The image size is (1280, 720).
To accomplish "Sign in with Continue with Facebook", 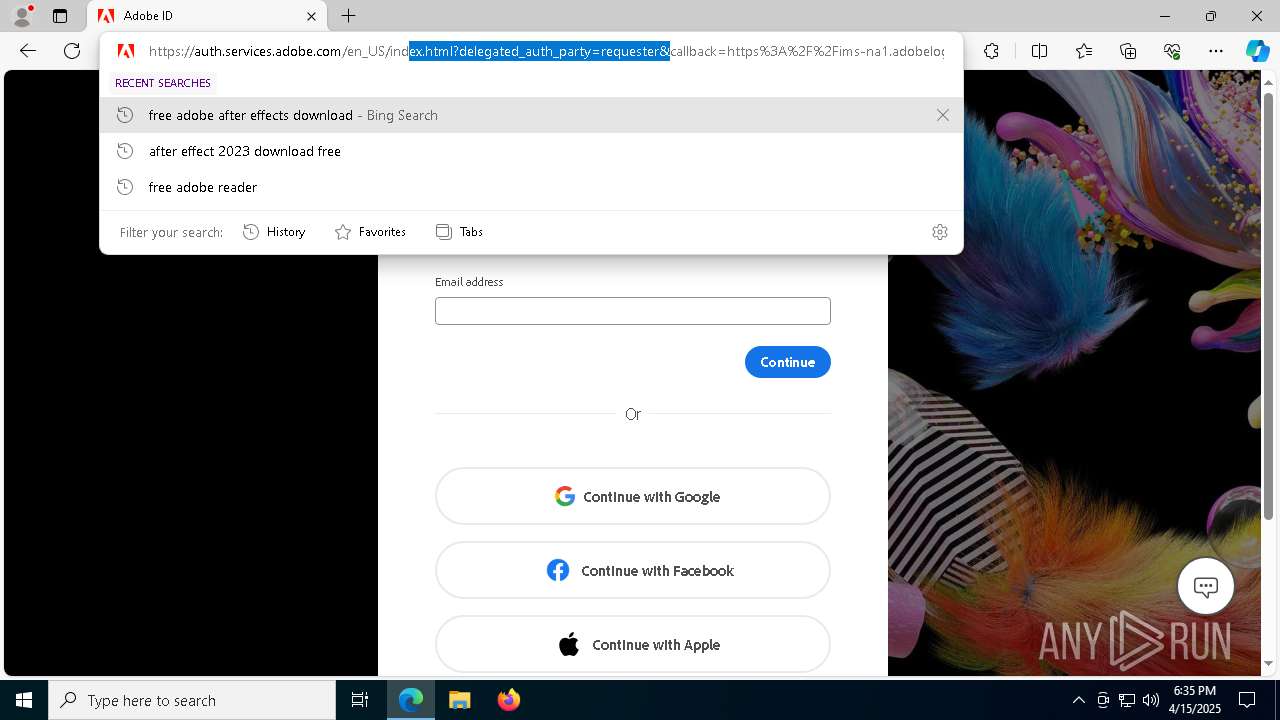I will pos(633,570).
